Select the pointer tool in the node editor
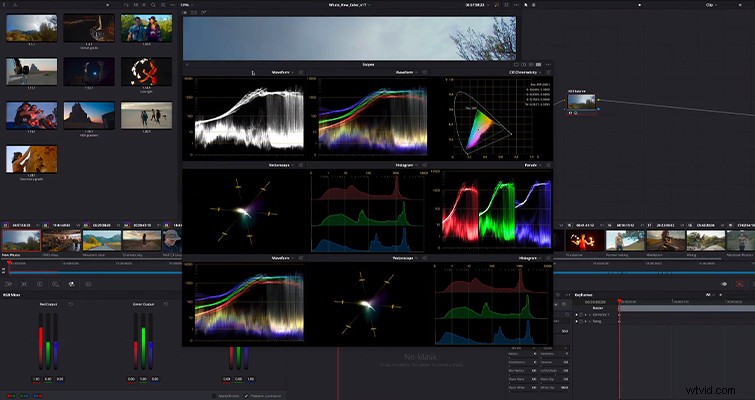This screenshot has width=755, height=400. click(x=525, y=5)
